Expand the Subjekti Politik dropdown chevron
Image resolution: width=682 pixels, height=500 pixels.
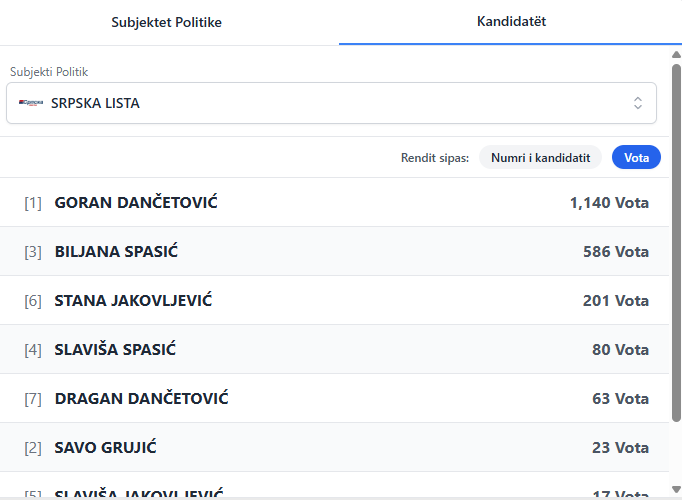point(637,103)
